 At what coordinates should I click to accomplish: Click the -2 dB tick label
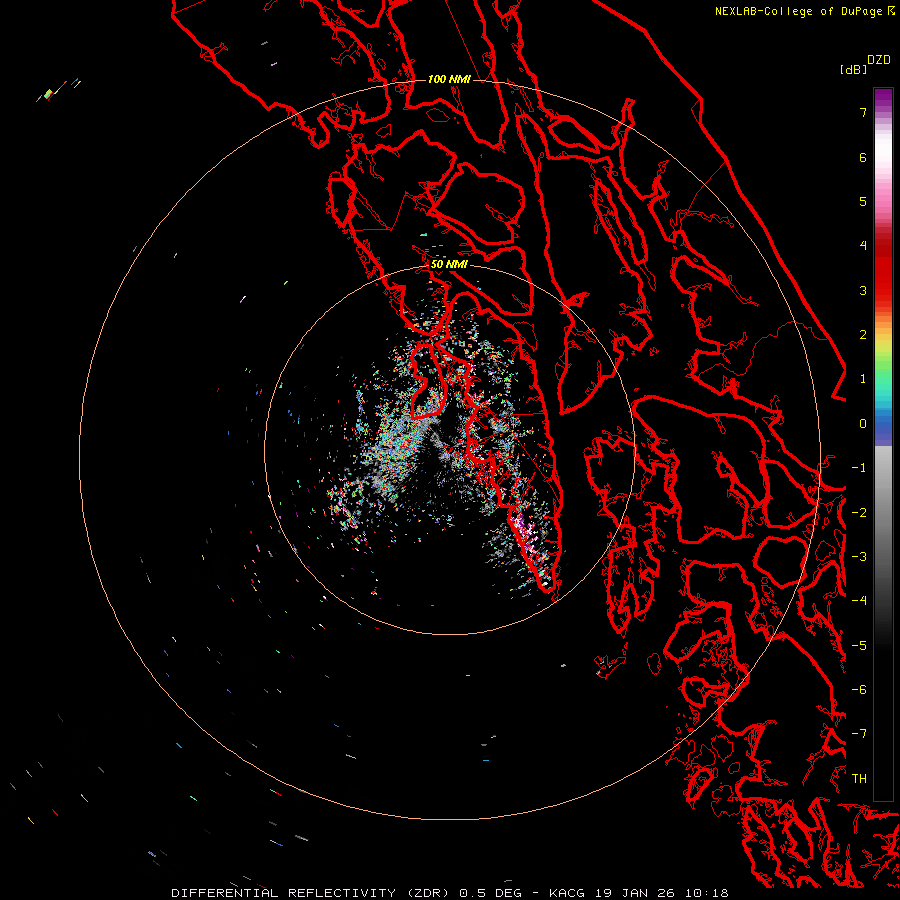tap(859, 513)
